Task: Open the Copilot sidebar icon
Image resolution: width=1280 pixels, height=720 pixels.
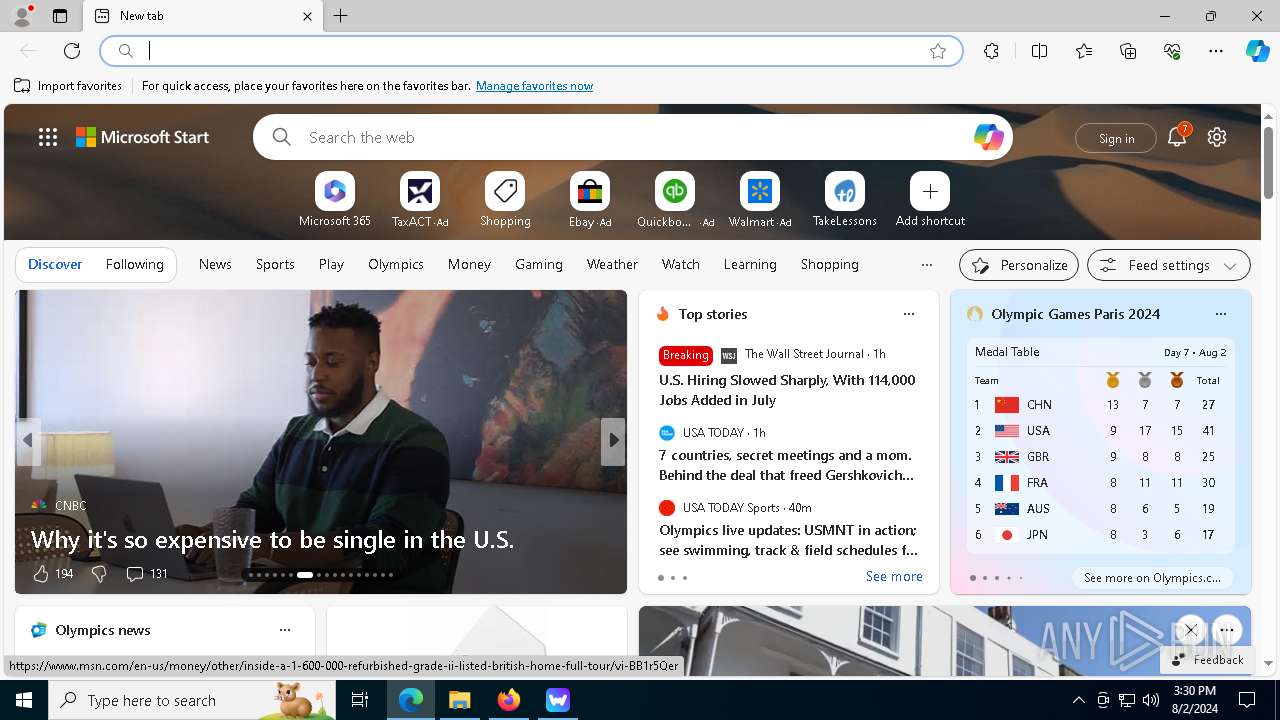Action: (1257, 51)
